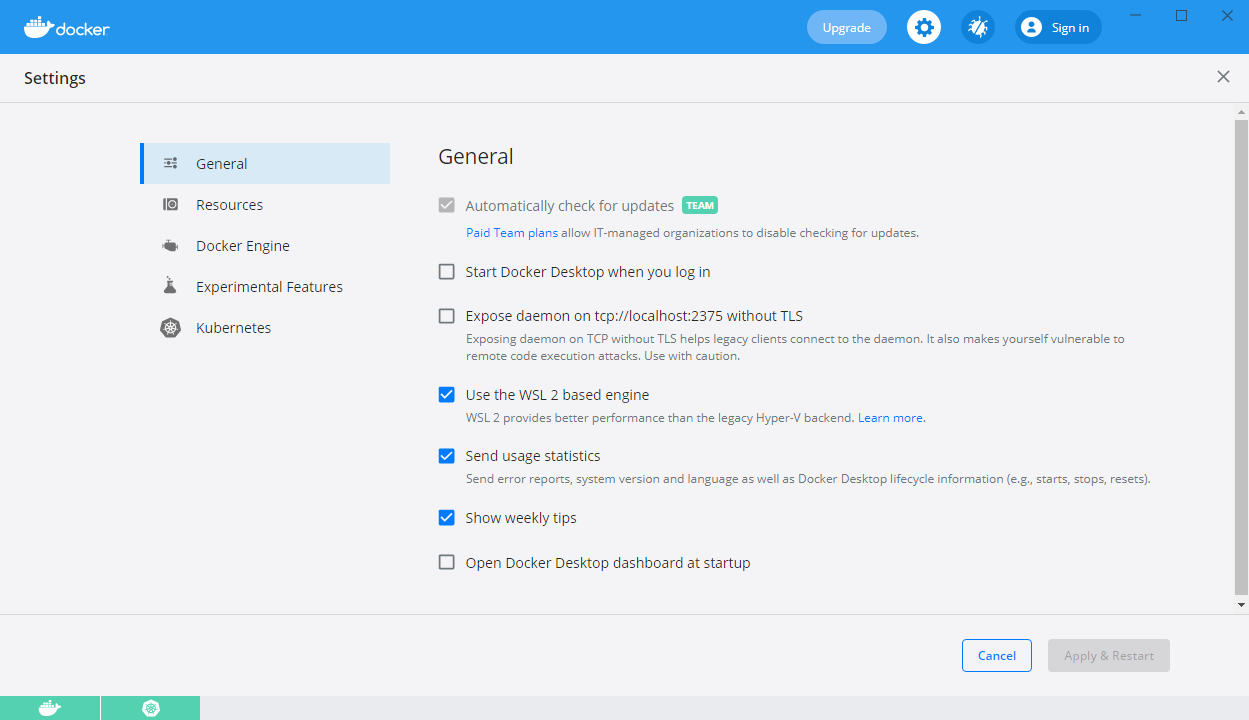
Task: Toggle Show weekly tips off
Action: [x=446, y=517]
